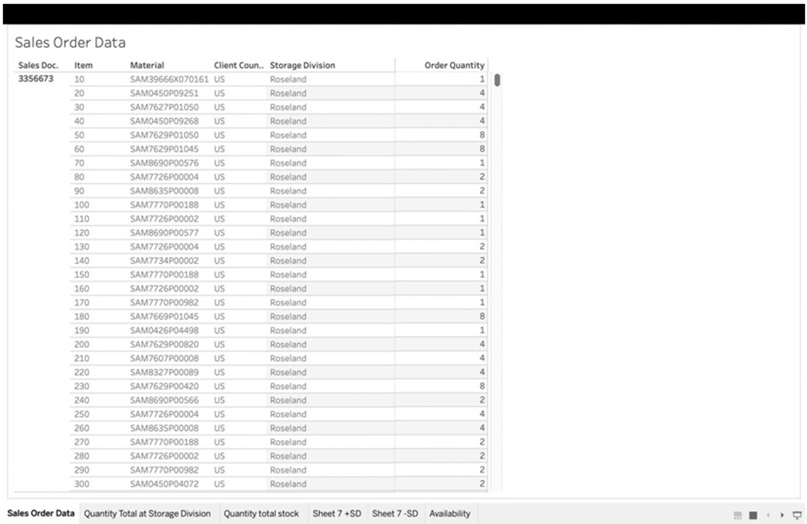Select order quantity for item 30

482,107
